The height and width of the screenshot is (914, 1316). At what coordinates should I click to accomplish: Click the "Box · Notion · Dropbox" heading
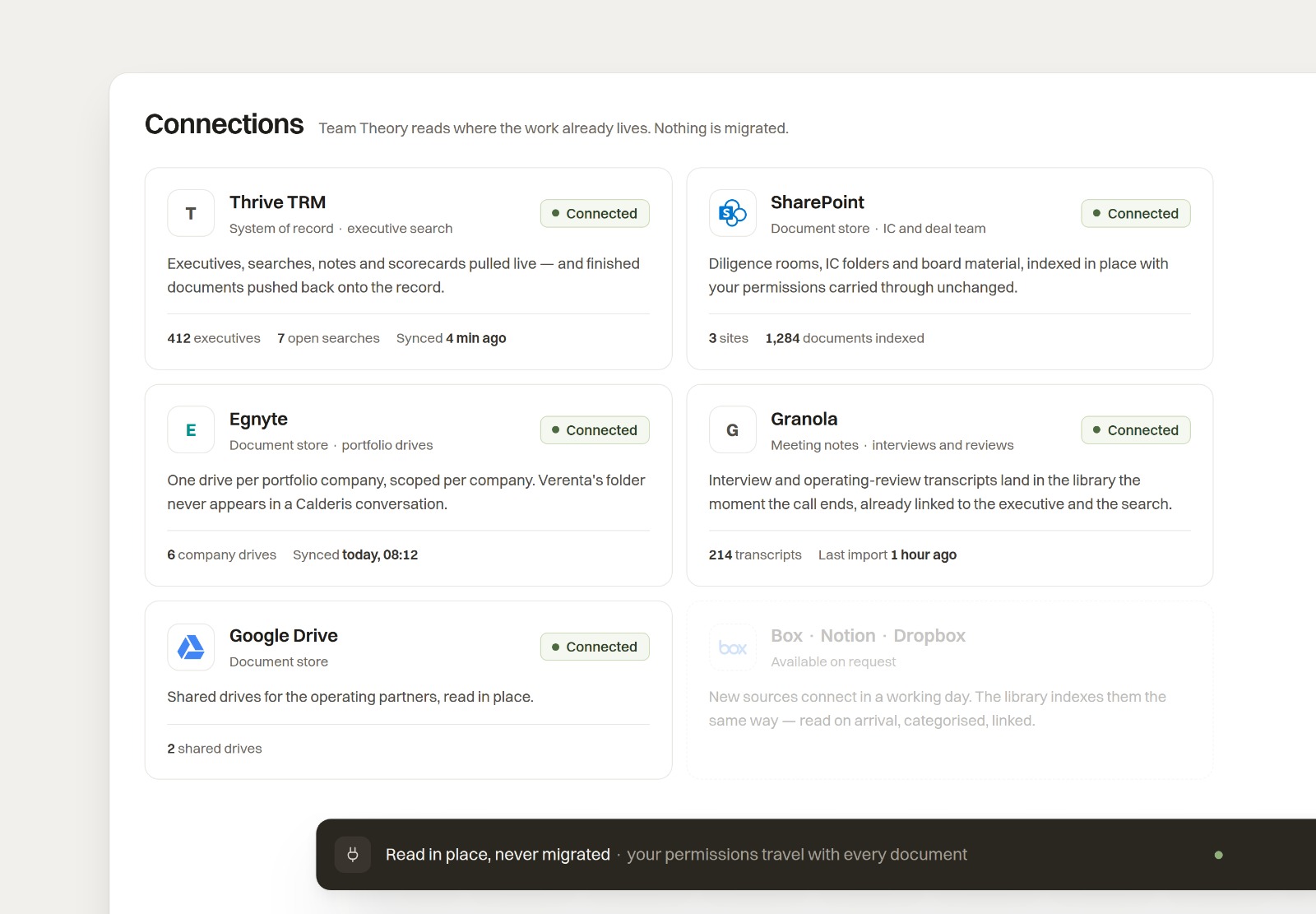pyautogui.click(x=868, y=636)
